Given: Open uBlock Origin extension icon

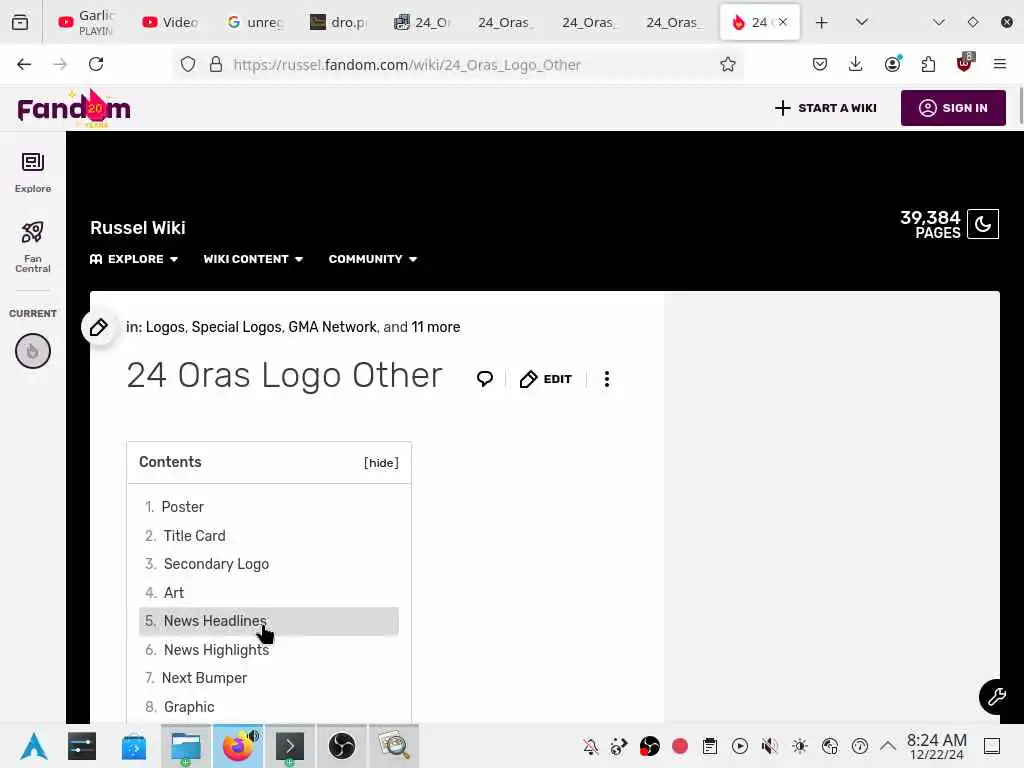Looking at the screenshot, I should [x=965, y=63].
